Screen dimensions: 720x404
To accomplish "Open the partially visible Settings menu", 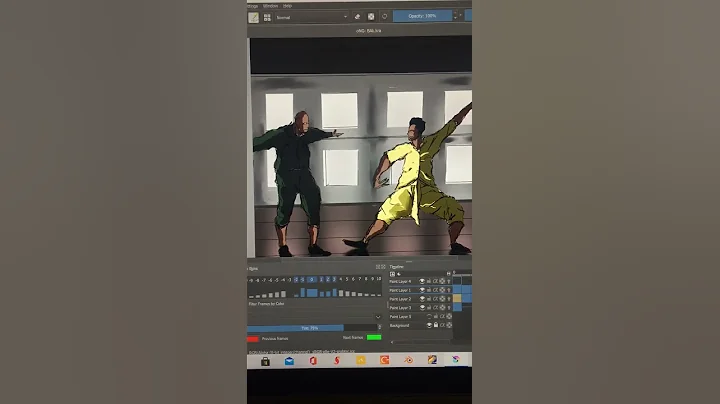I will pos(253,6).
